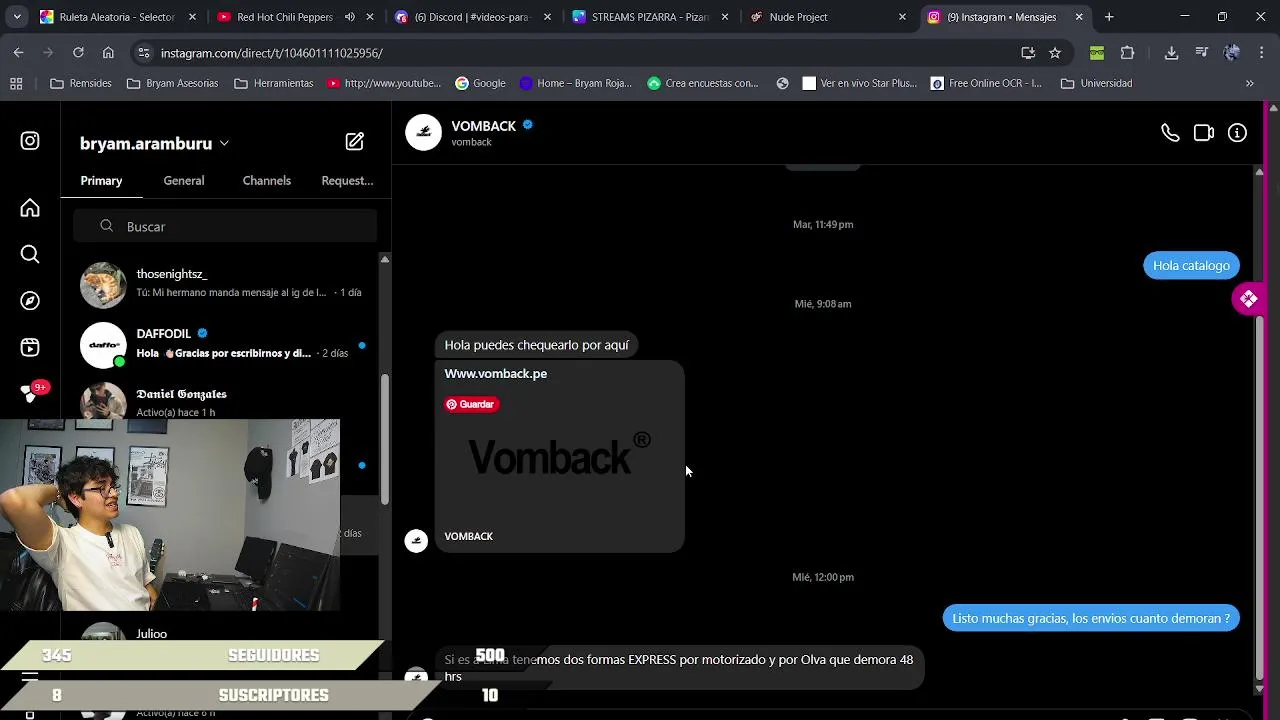
Task: Open Universidad bookmark folder
Action: (1096, 83)
